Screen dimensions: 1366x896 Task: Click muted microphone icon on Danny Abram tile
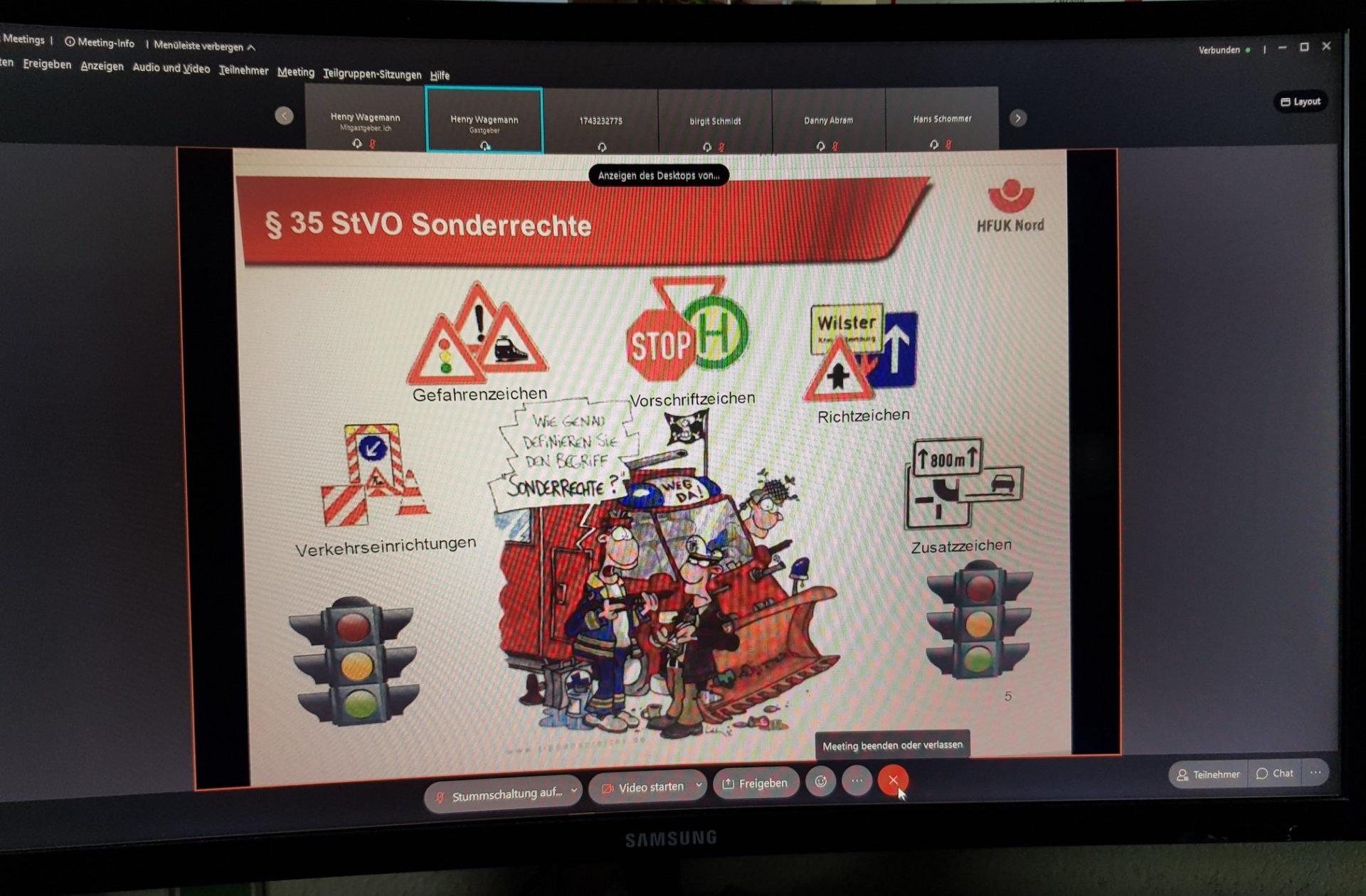(835, 146)
